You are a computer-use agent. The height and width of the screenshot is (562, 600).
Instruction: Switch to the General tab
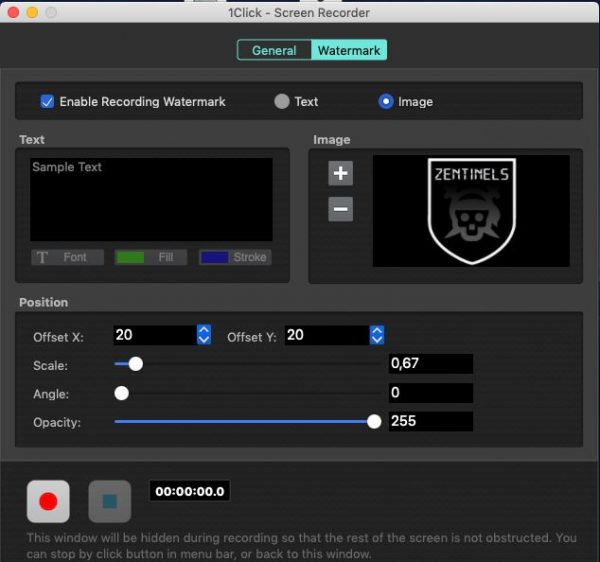point(274,50)
